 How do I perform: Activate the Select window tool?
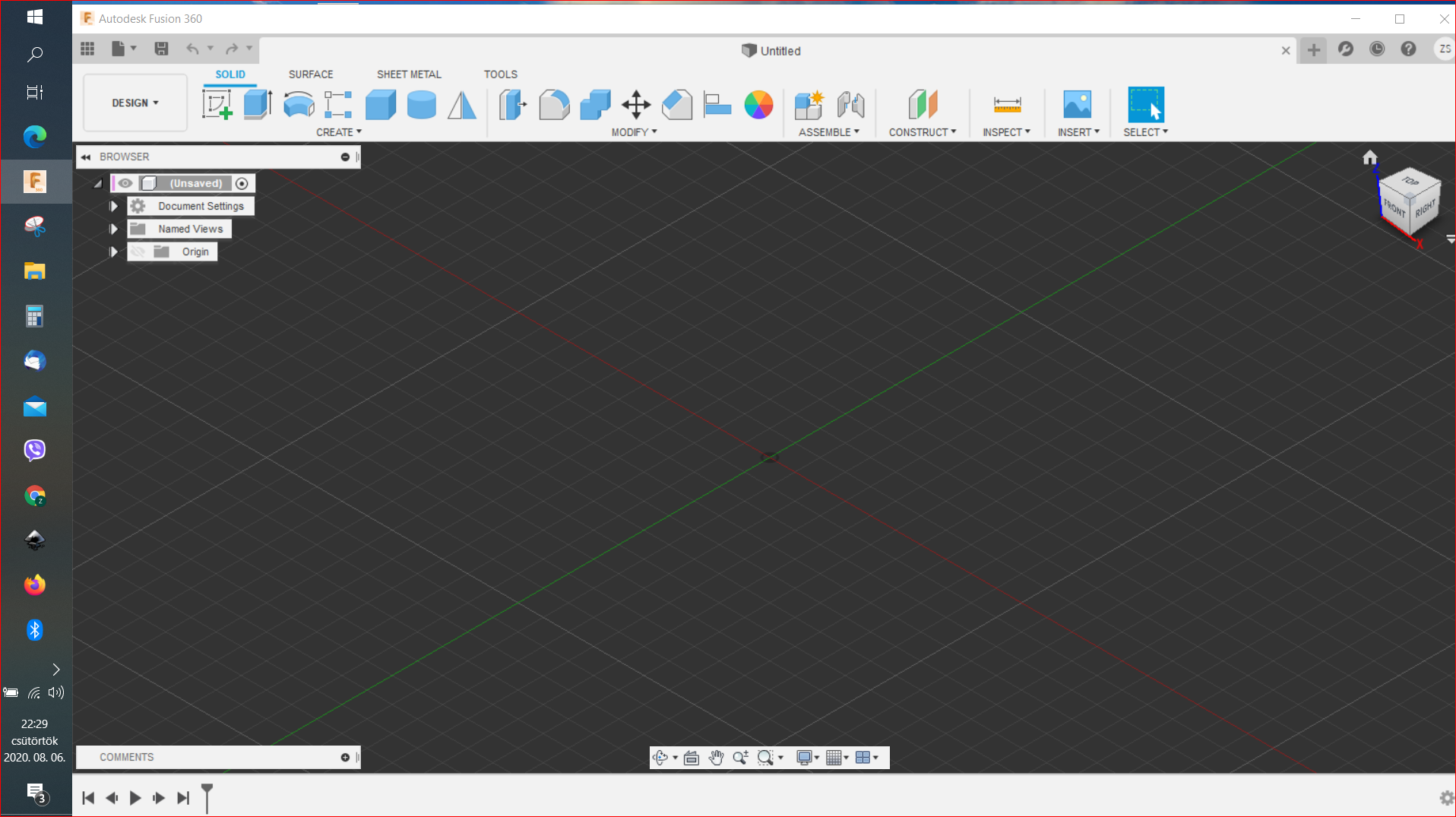(1146, 104)
